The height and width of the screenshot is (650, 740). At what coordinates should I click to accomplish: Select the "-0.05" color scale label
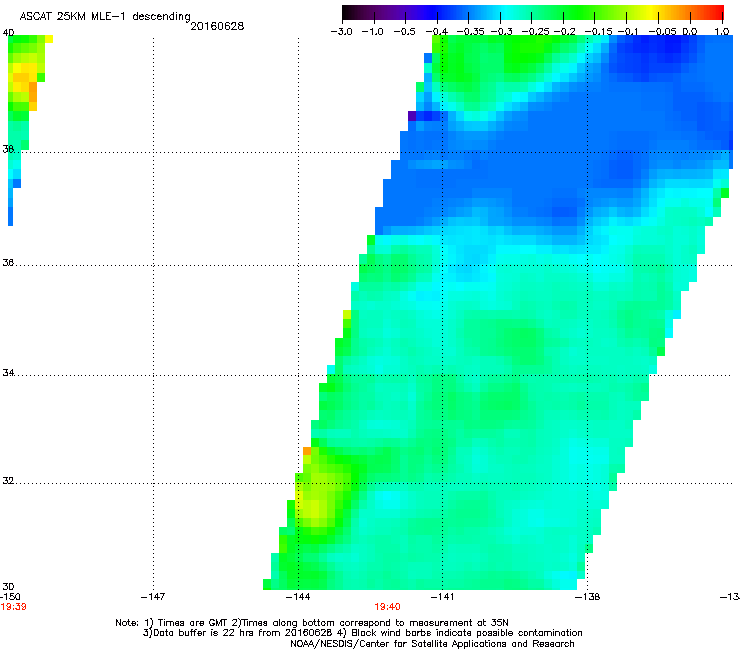tap(663, 32)
